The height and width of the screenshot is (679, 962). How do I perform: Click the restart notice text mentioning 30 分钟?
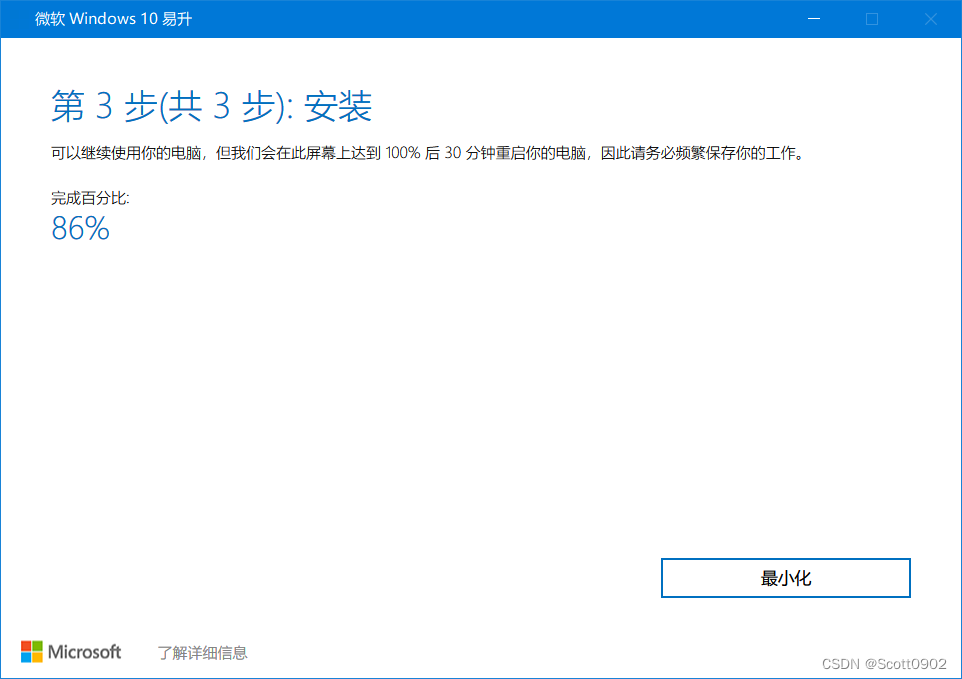coord(428,153)
